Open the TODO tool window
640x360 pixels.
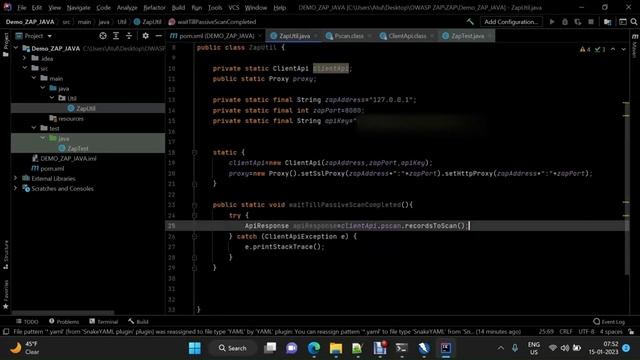pos(27,322)
